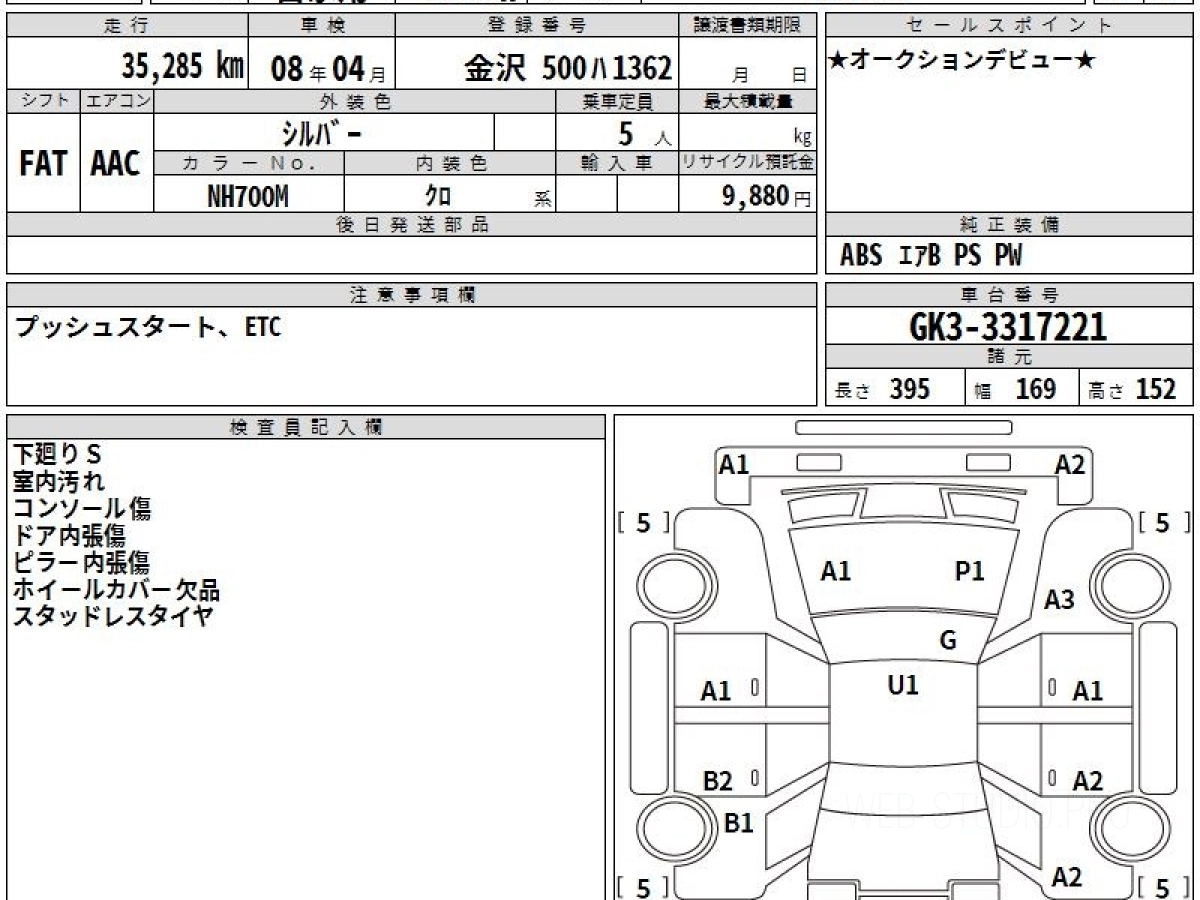Click the B1 mark on the rear quarter

[x=738, y=823]
